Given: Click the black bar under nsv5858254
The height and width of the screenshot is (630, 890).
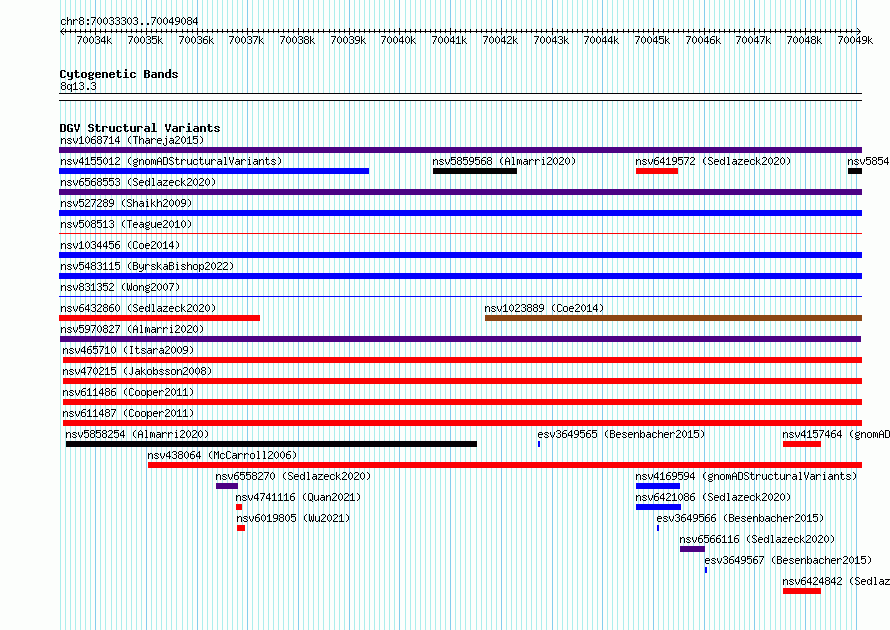Looking at the screenshot, I should [271, 444].
